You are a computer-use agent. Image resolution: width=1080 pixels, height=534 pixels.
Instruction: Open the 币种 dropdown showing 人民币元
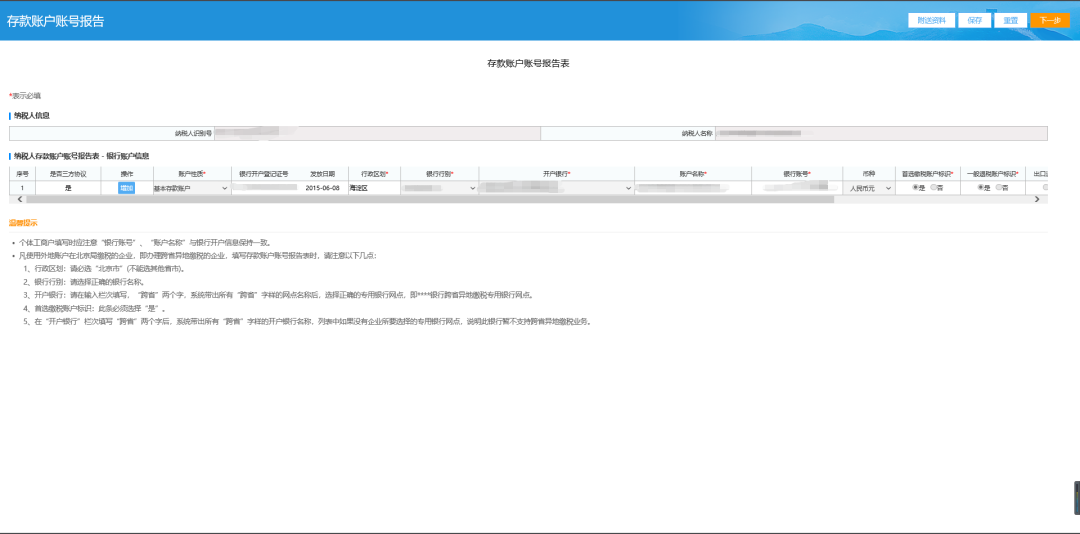pos(869,188)
